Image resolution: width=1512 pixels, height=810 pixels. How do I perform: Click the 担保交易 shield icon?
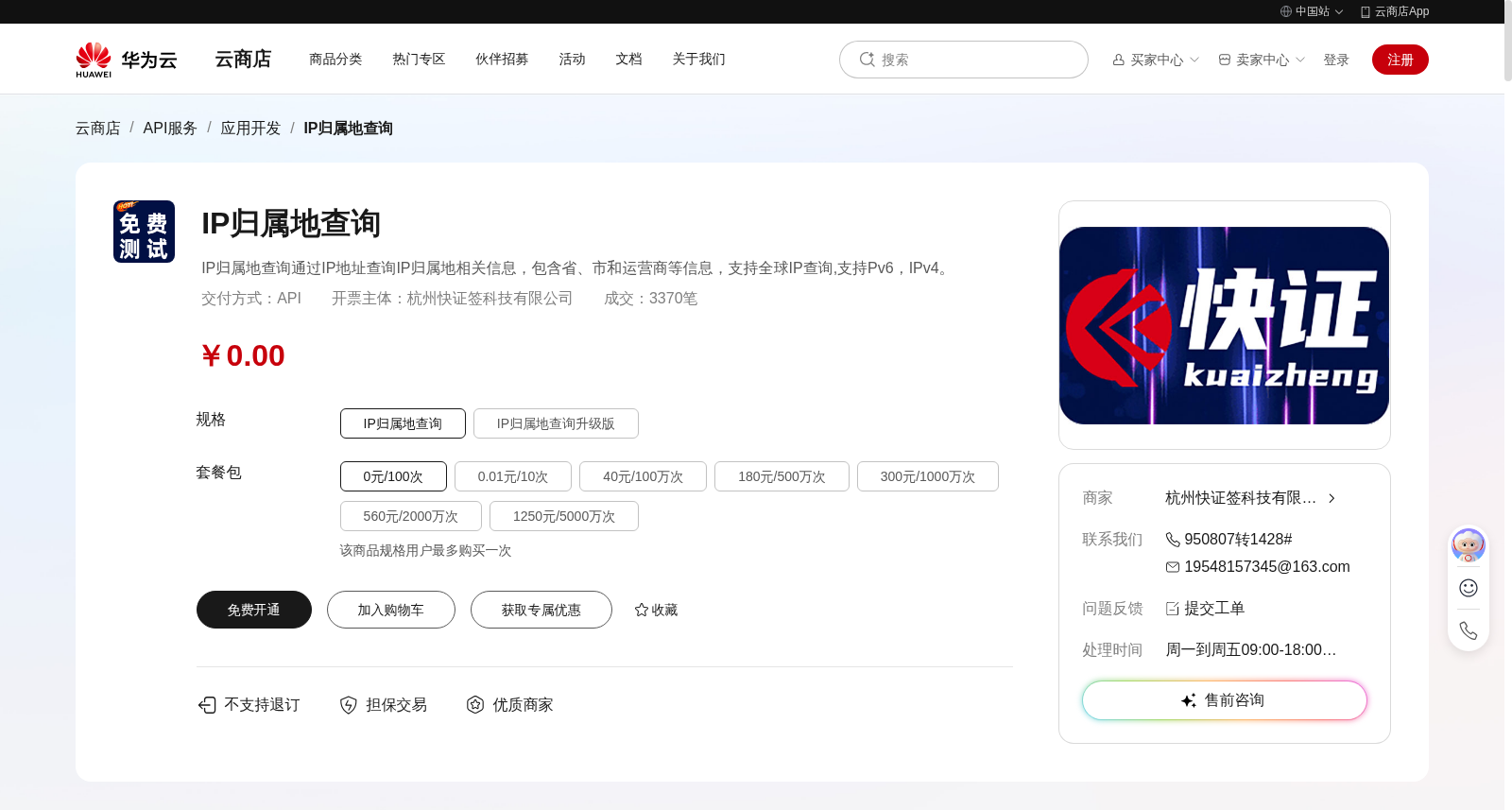point(349,705)
